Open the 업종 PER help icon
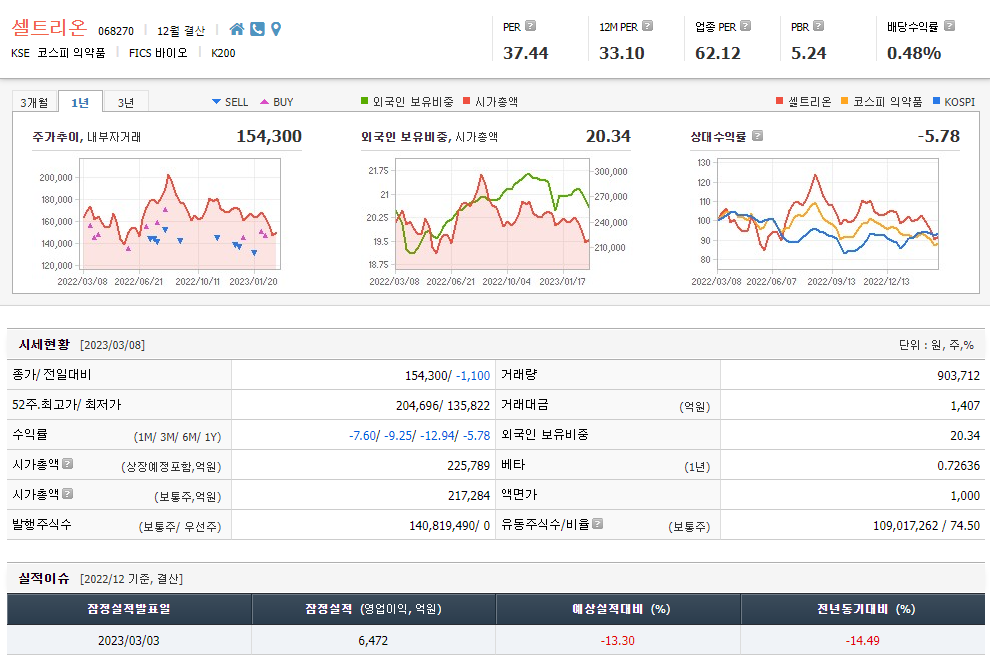 pos(745,26)
